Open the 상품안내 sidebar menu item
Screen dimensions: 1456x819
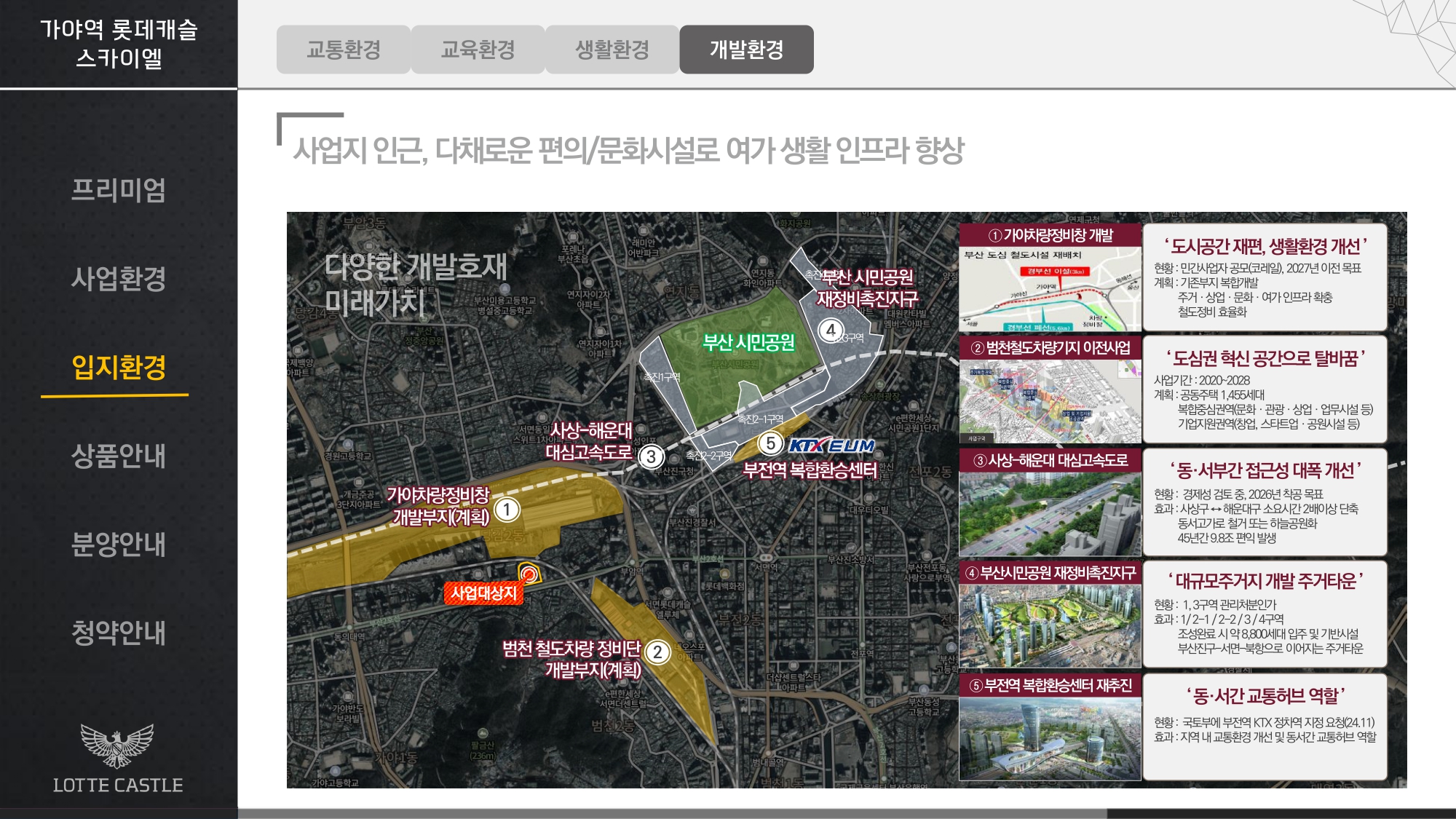pyautogui.click(x=118, y=456)
